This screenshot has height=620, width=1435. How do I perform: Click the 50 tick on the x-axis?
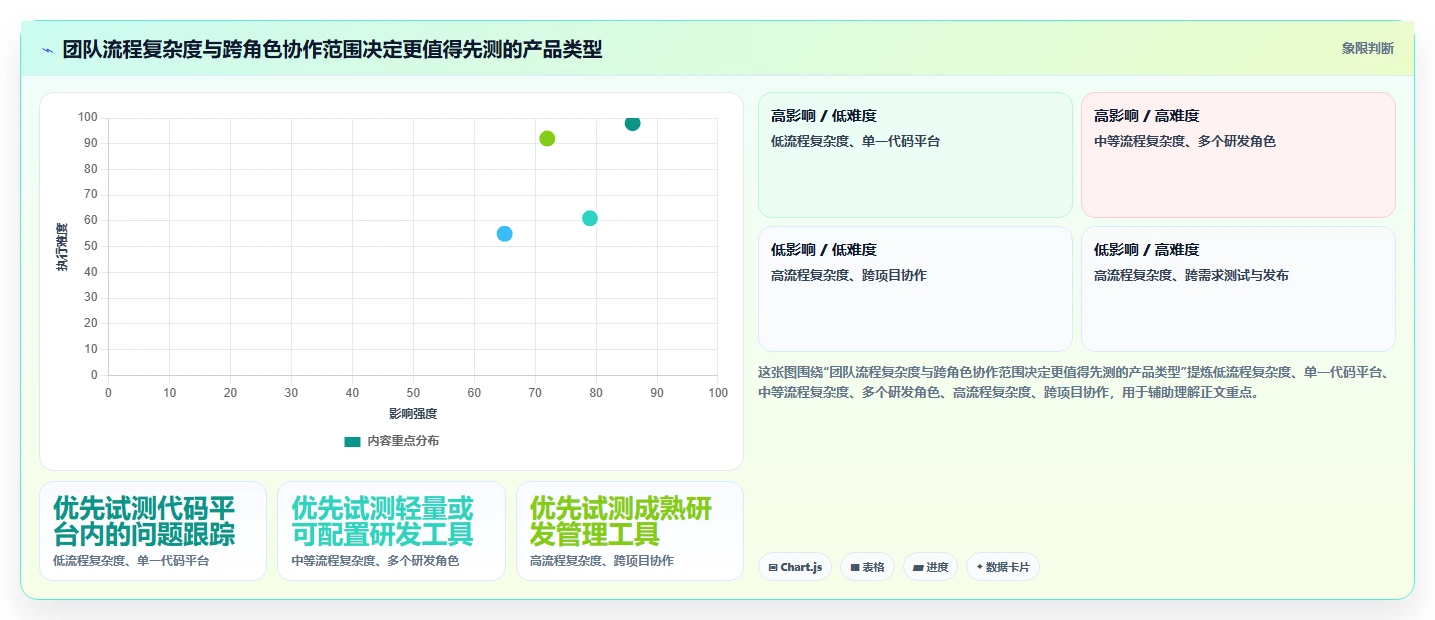[413, 392]
